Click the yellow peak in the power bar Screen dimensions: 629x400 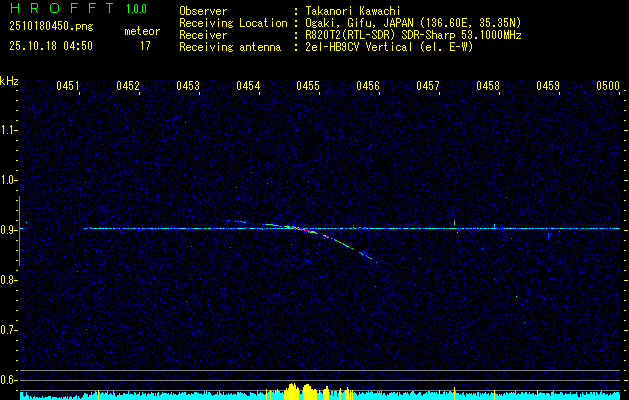292,391
